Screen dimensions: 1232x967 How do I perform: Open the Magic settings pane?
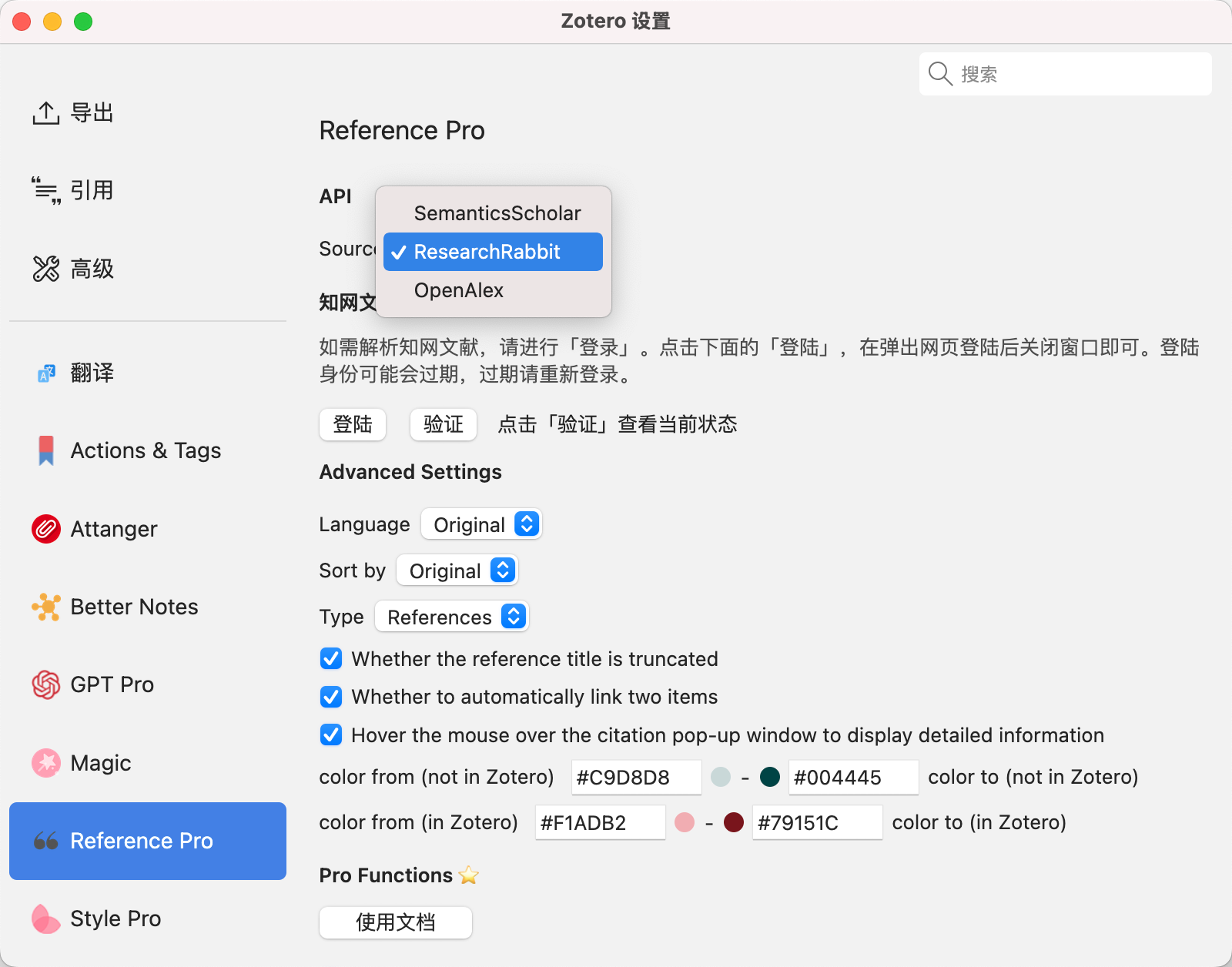[148, 763]
